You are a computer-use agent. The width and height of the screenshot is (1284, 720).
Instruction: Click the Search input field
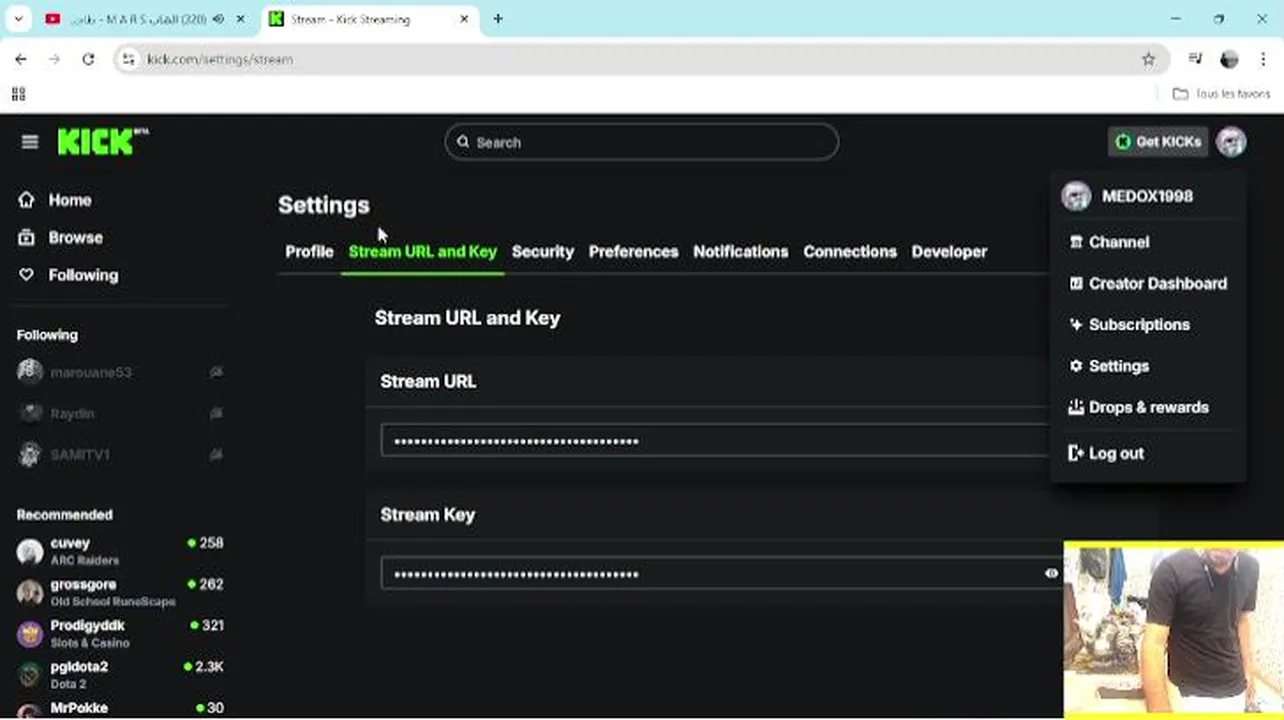641,142
